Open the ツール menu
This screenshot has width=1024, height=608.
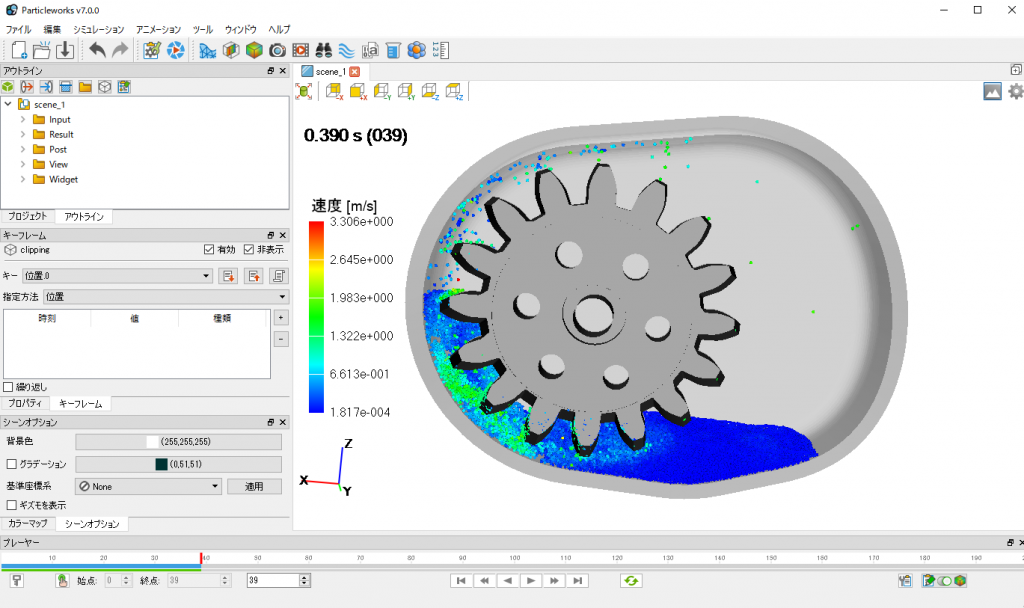tap(203, 29)
